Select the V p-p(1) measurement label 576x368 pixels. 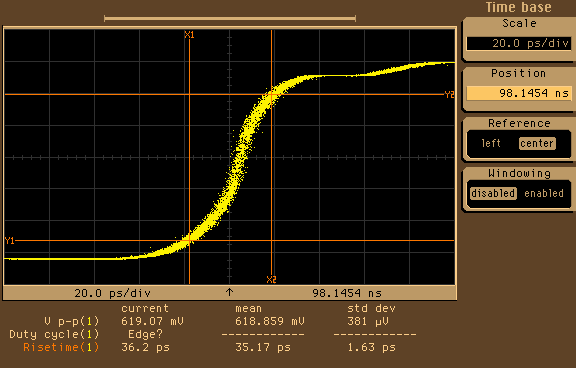(72, 321)
